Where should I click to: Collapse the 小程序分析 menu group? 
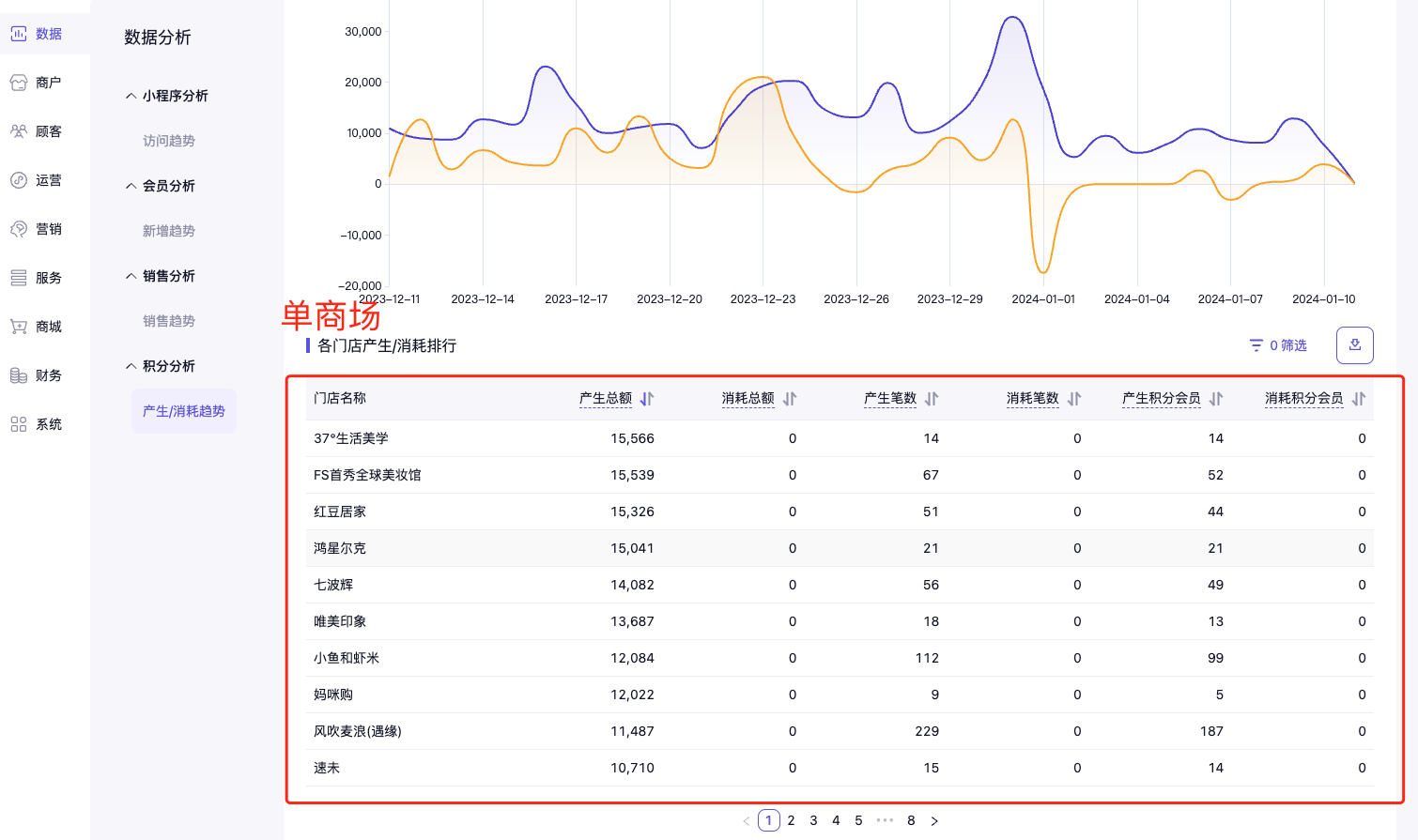click(131, 96)
